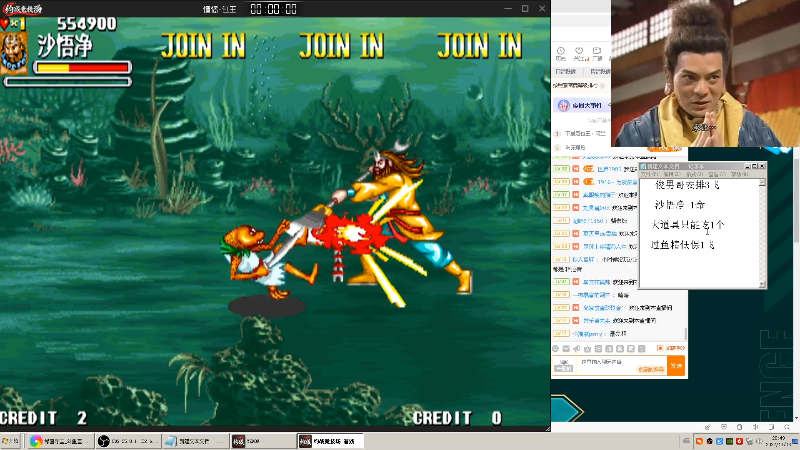Switch to OBS Studio on the taskbar
The image size is (800, 450).
click(x=129, y=441)
